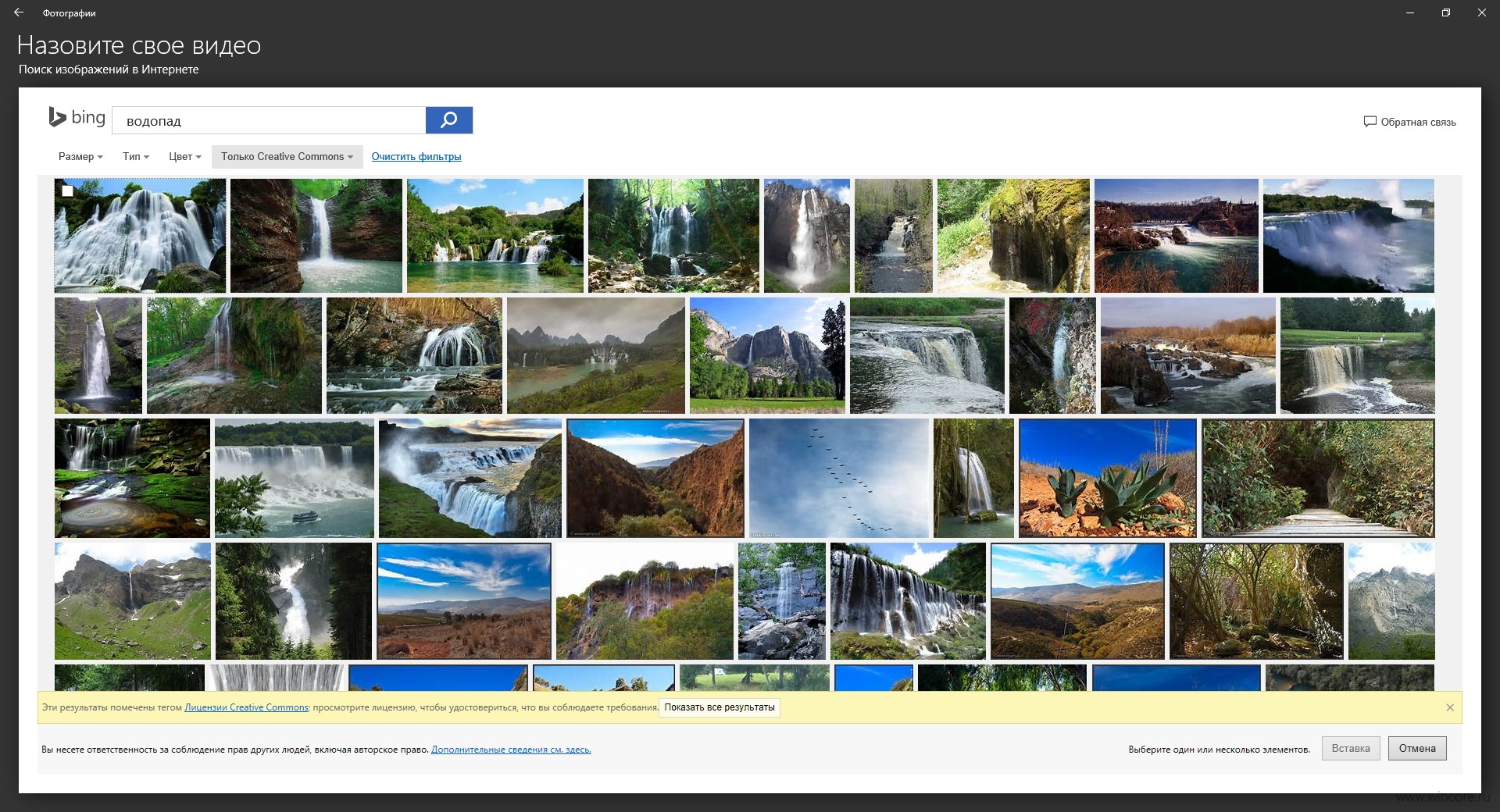Select the turquoise lake cascades thumbnail
The height and width of the screenshot is (812, 1500).
[x=495, y=236]
